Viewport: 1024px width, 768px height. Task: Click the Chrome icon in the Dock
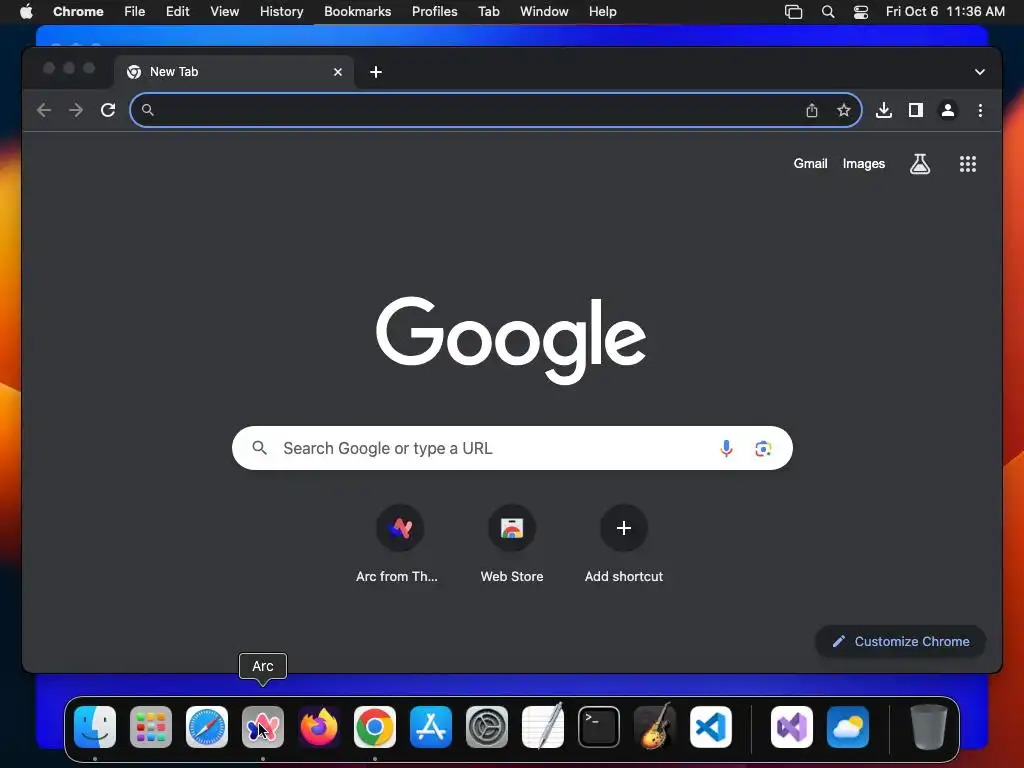tap(375, 727)
